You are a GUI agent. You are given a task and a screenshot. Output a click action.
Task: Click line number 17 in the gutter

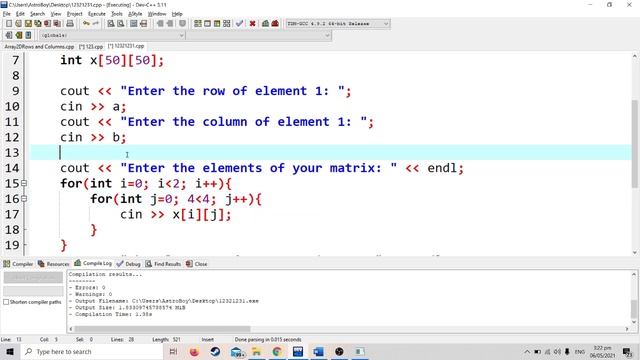[x=12, y=214]
